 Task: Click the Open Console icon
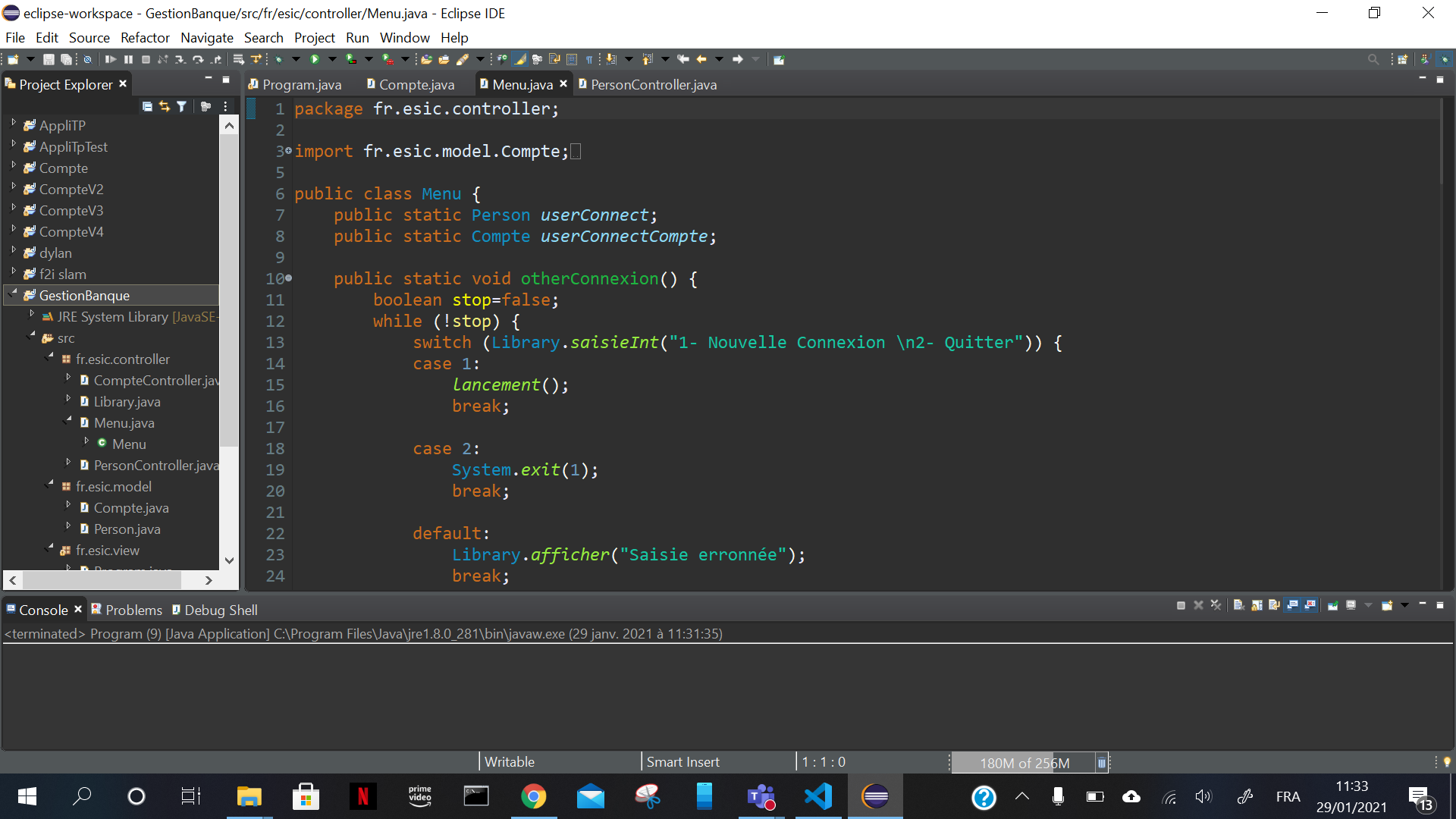tap(1388, 605)
